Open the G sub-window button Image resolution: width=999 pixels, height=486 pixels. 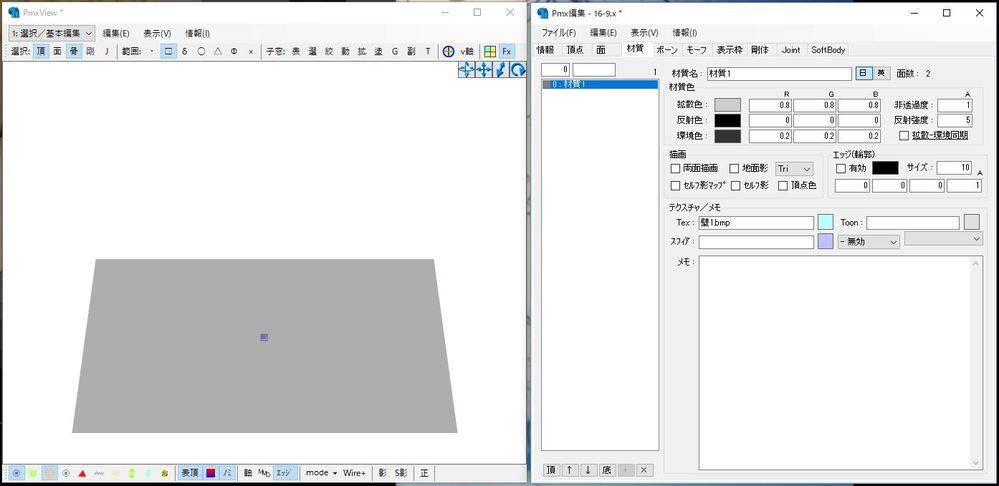click(395, 52)
